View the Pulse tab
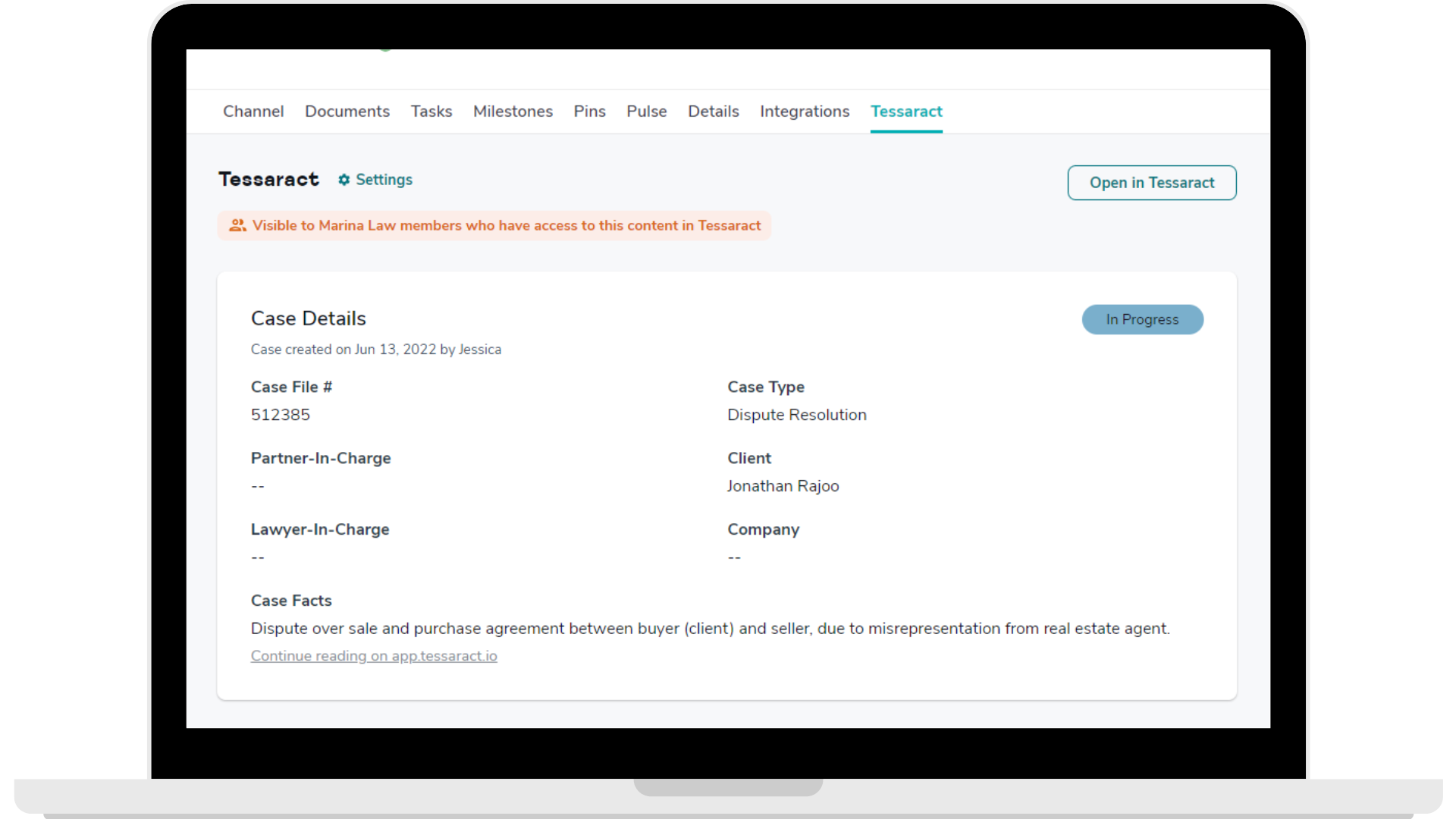The image size is (1456, 819). (646, 111)
